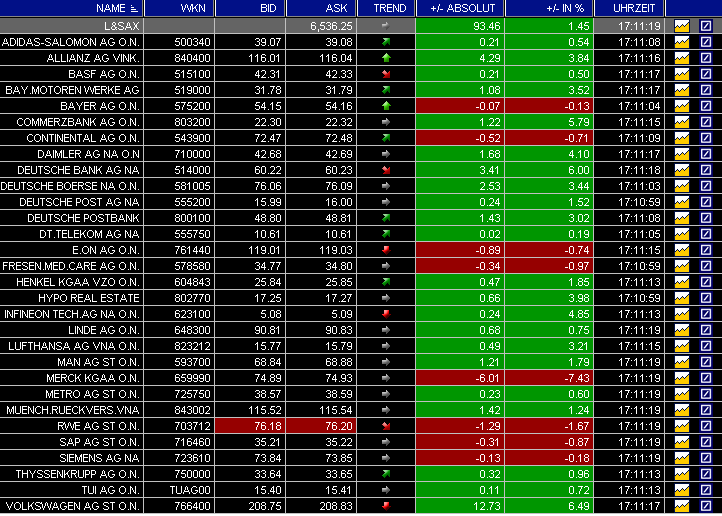Select the edit icon for LUFTHANSA AG VNA
The height and width of the screenshot is (516, 722).
coord(706,346)
